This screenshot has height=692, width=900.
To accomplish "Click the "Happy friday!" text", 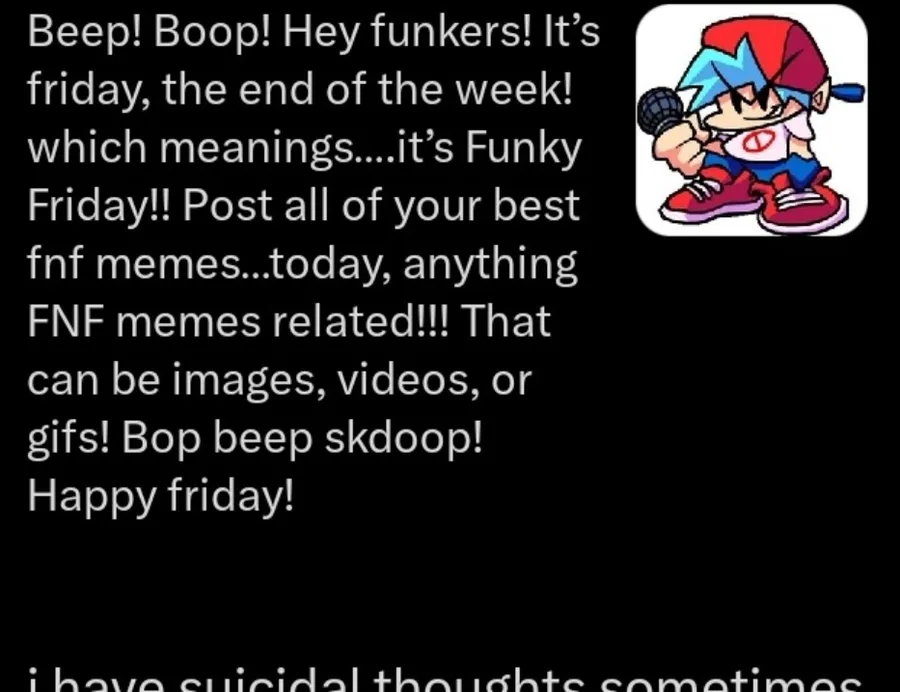I will (x=160, y=496).
